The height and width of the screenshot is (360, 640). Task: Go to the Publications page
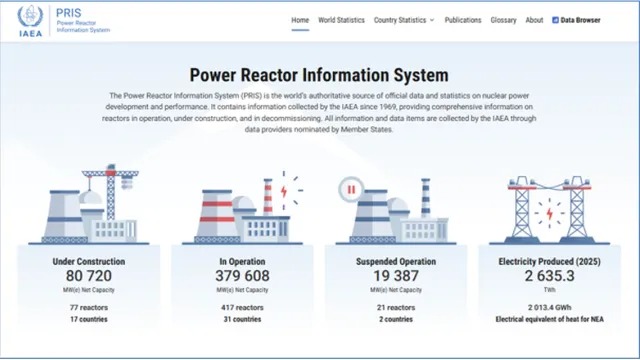point(463,20)
